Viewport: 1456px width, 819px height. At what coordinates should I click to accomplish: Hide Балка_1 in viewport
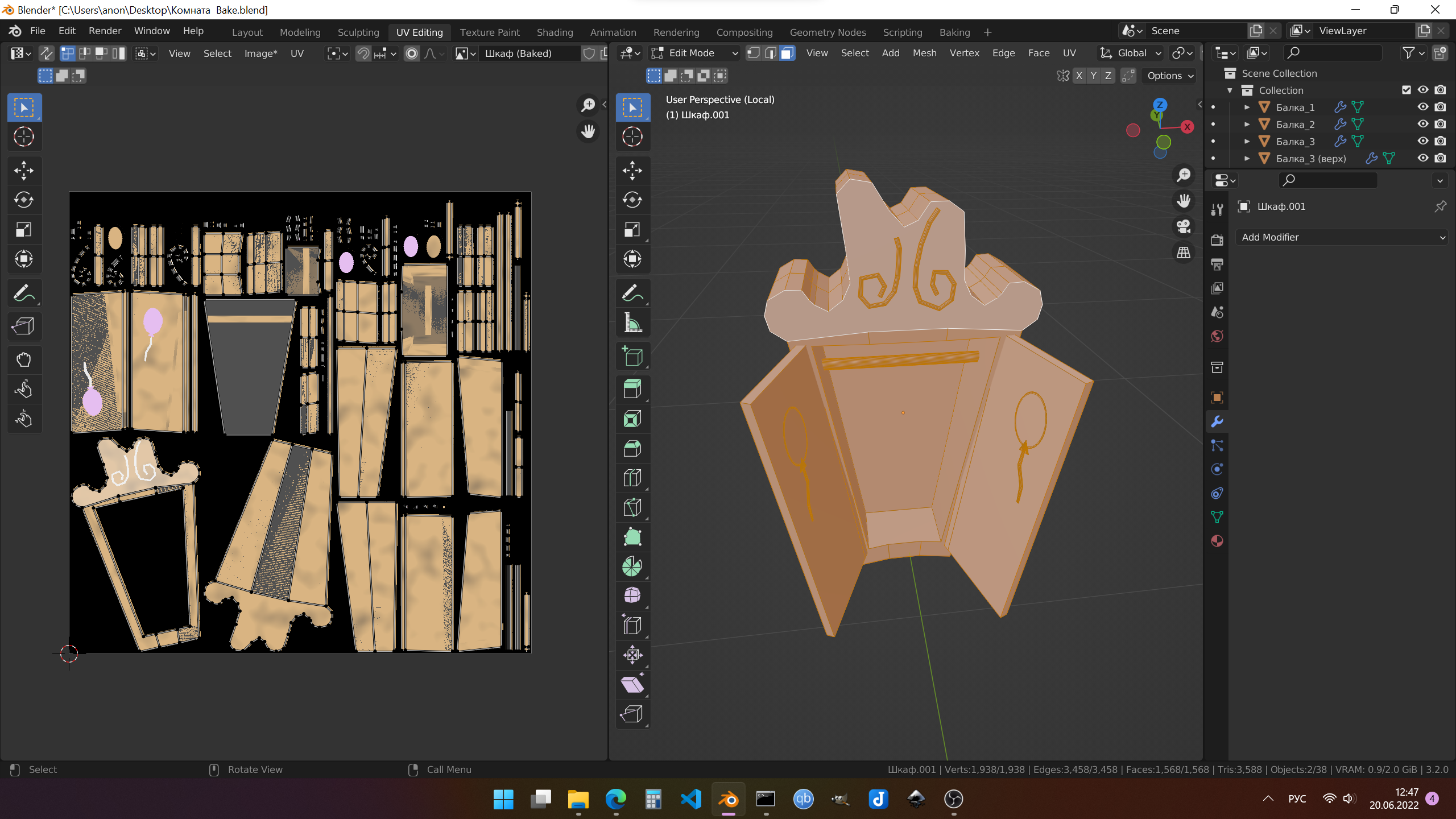(1422, 107)
